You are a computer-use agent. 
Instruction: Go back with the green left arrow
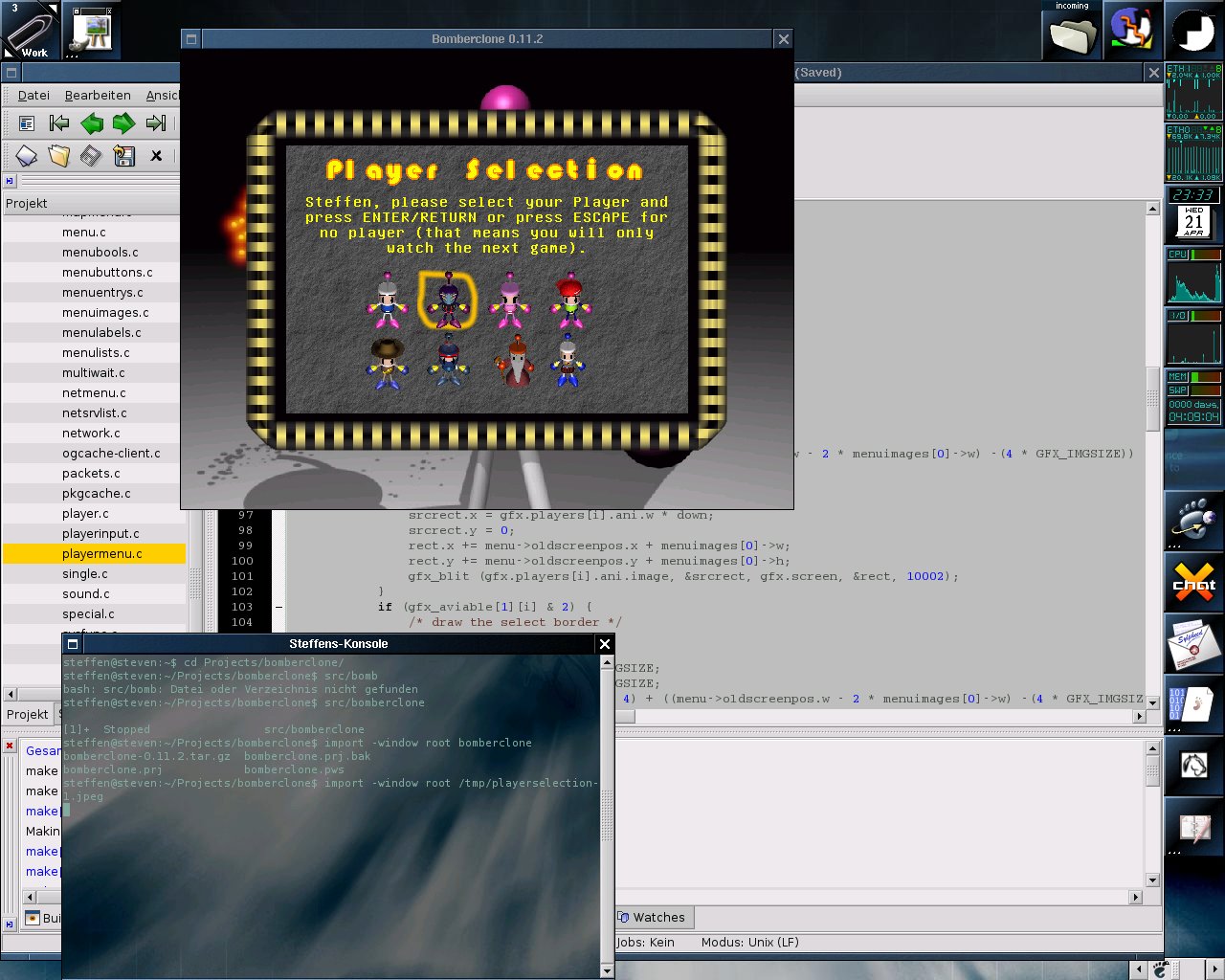coord(92,122)
